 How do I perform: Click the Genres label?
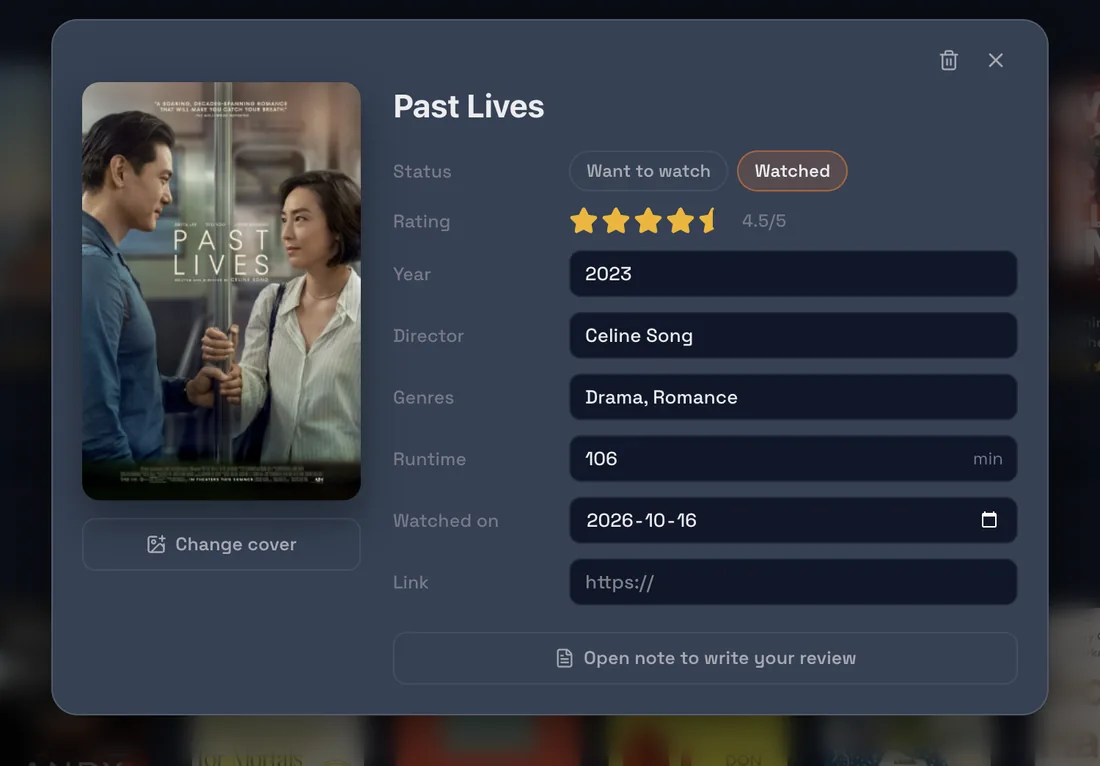point(424,398)
